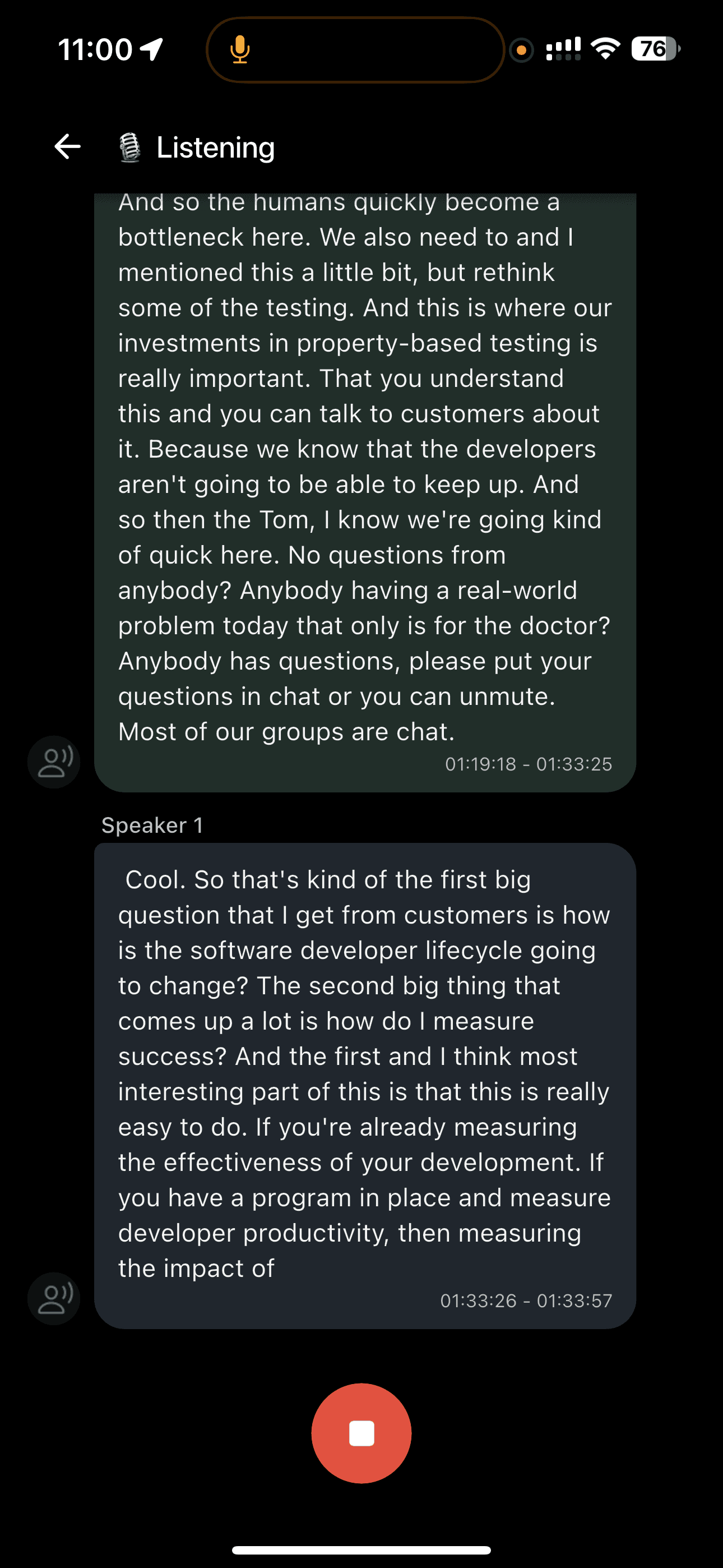Tap the empty area of the Dynamic Island
This screenshot has width=723, height=1568.
(377, 49)
